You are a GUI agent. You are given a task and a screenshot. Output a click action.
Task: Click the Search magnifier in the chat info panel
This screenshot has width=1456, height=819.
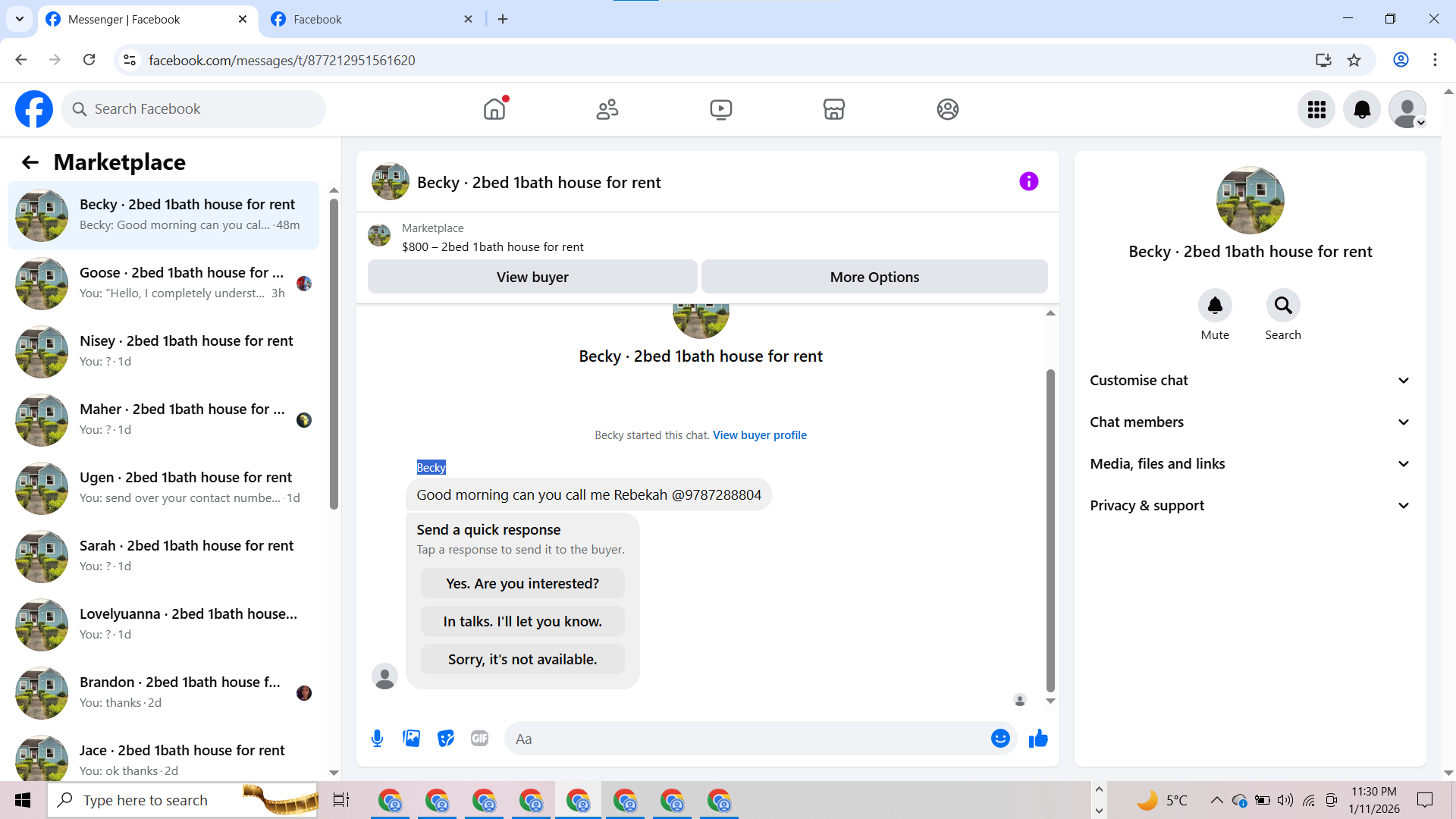point(1283,306)
